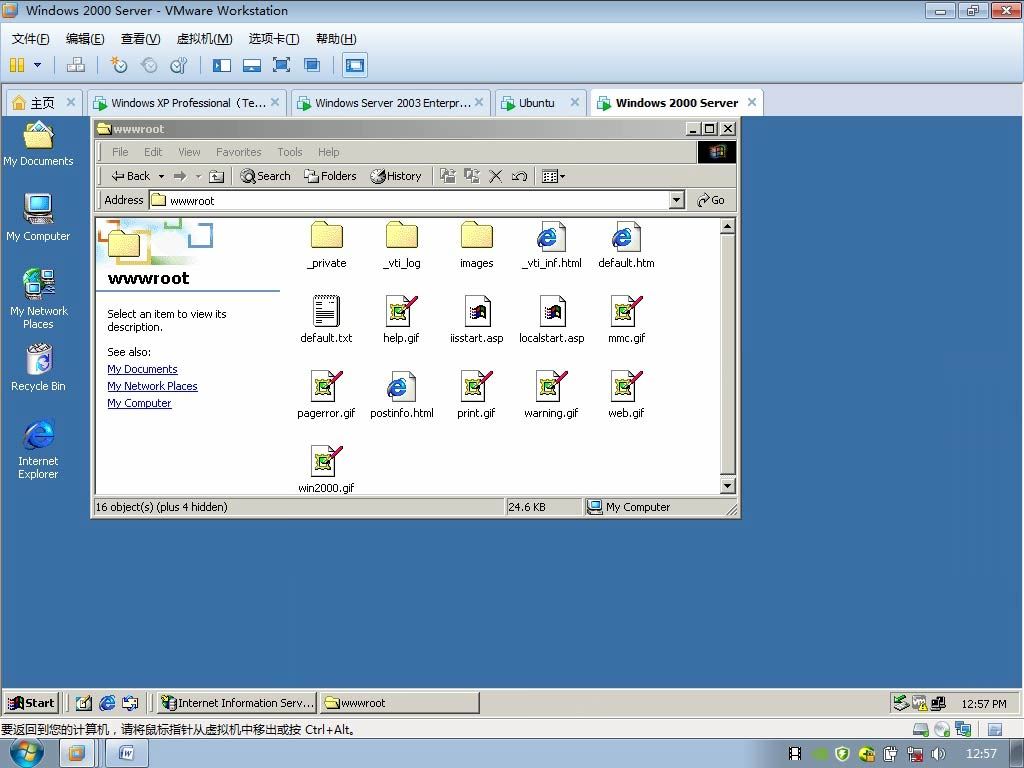Open the Views dropdown in Explorer toolbar
This screenshot has height=768, width=1024.
(554, 176)
